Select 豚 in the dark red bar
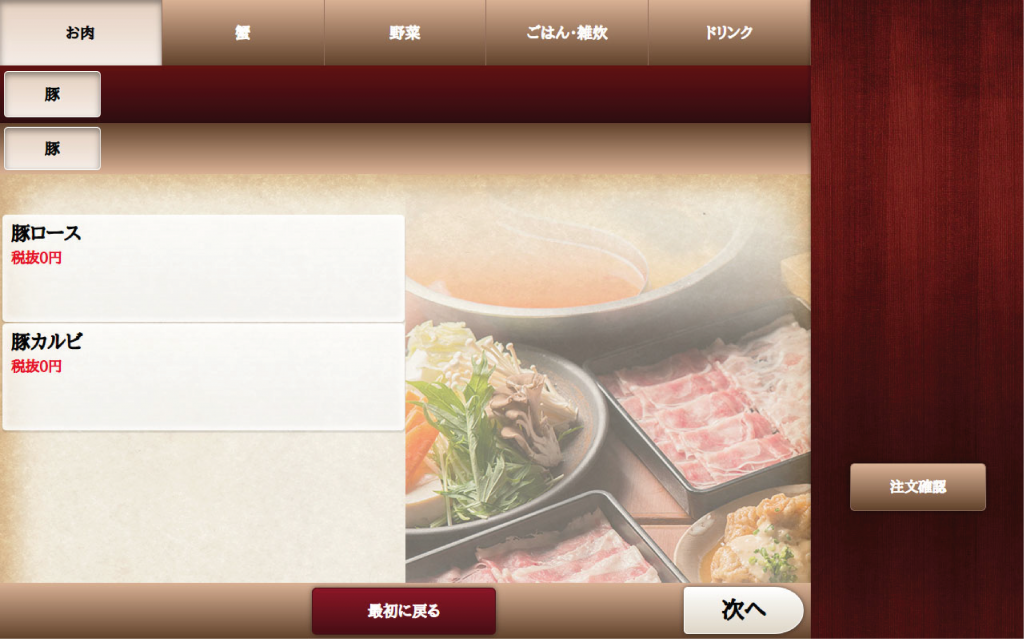This screenshot has height=639, width=1024. coord(52,94)
